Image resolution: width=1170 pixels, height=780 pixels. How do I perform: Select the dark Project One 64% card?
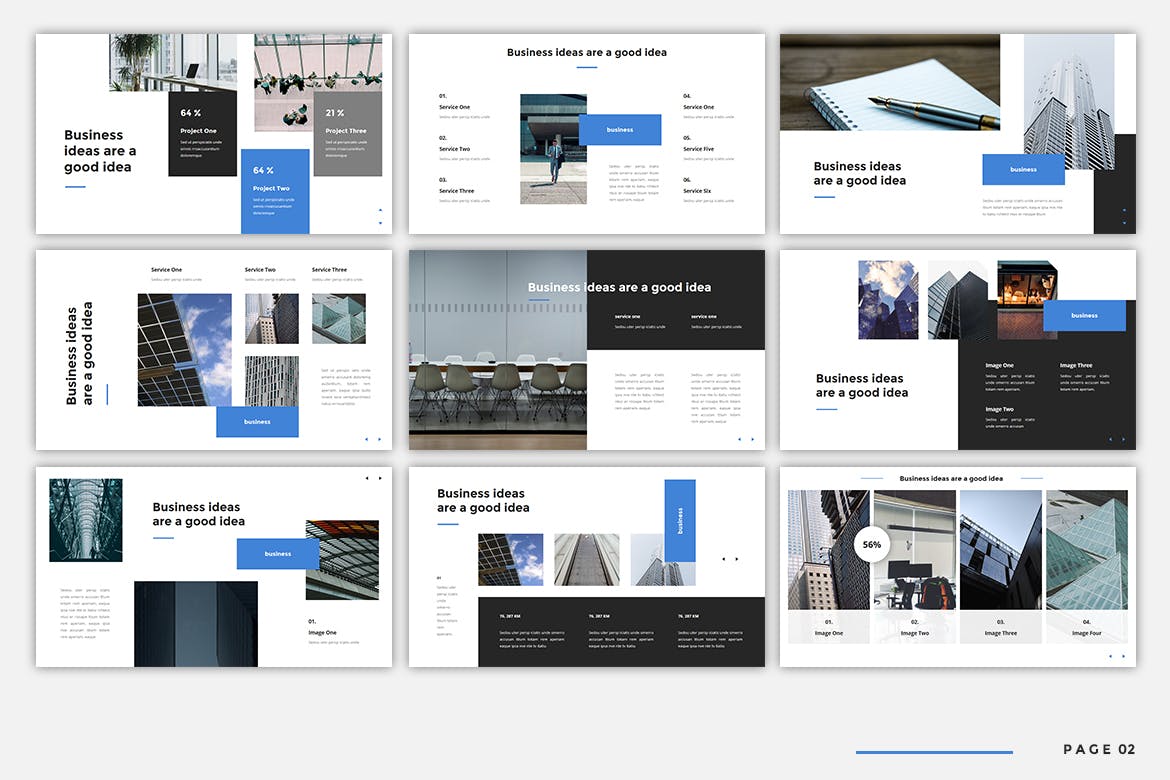[202, 133]
